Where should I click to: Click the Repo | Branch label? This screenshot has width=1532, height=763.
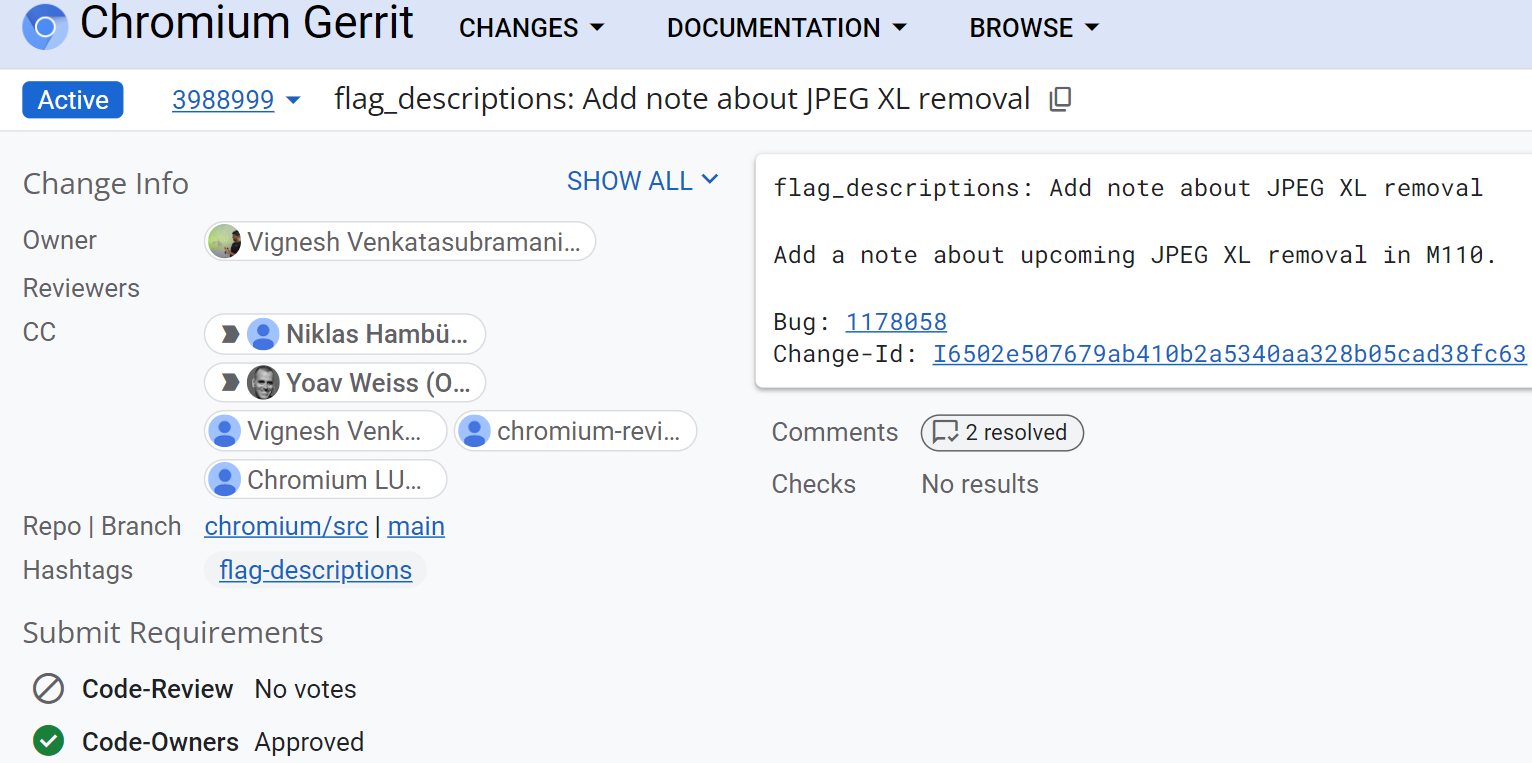[102, 526]
